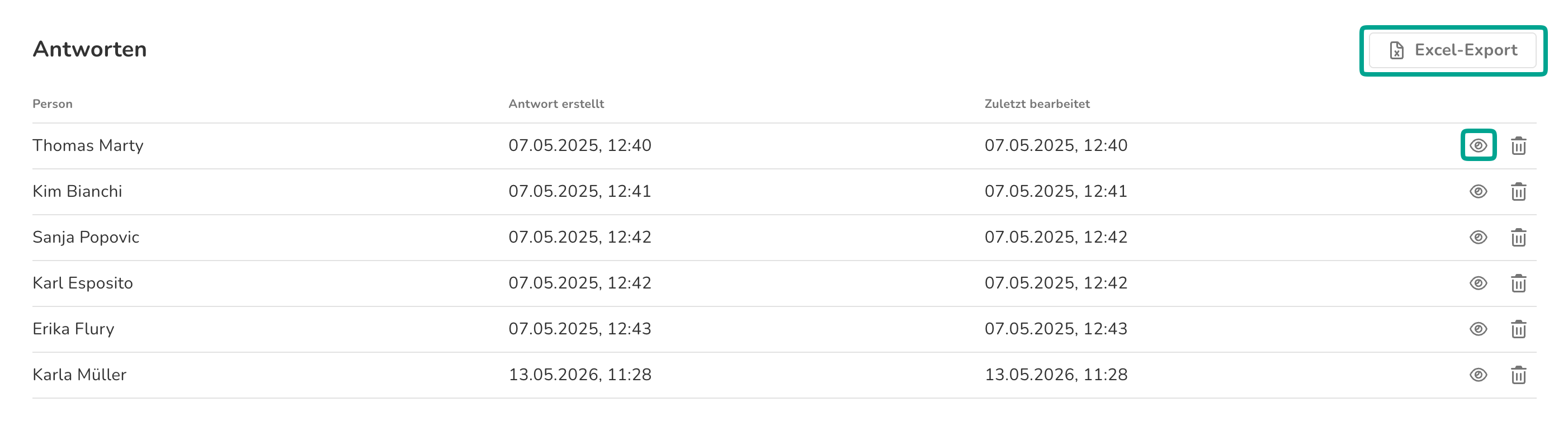View Thomas Marty's answer via eye icon

pyautogui.click(x=1478, y=145)
